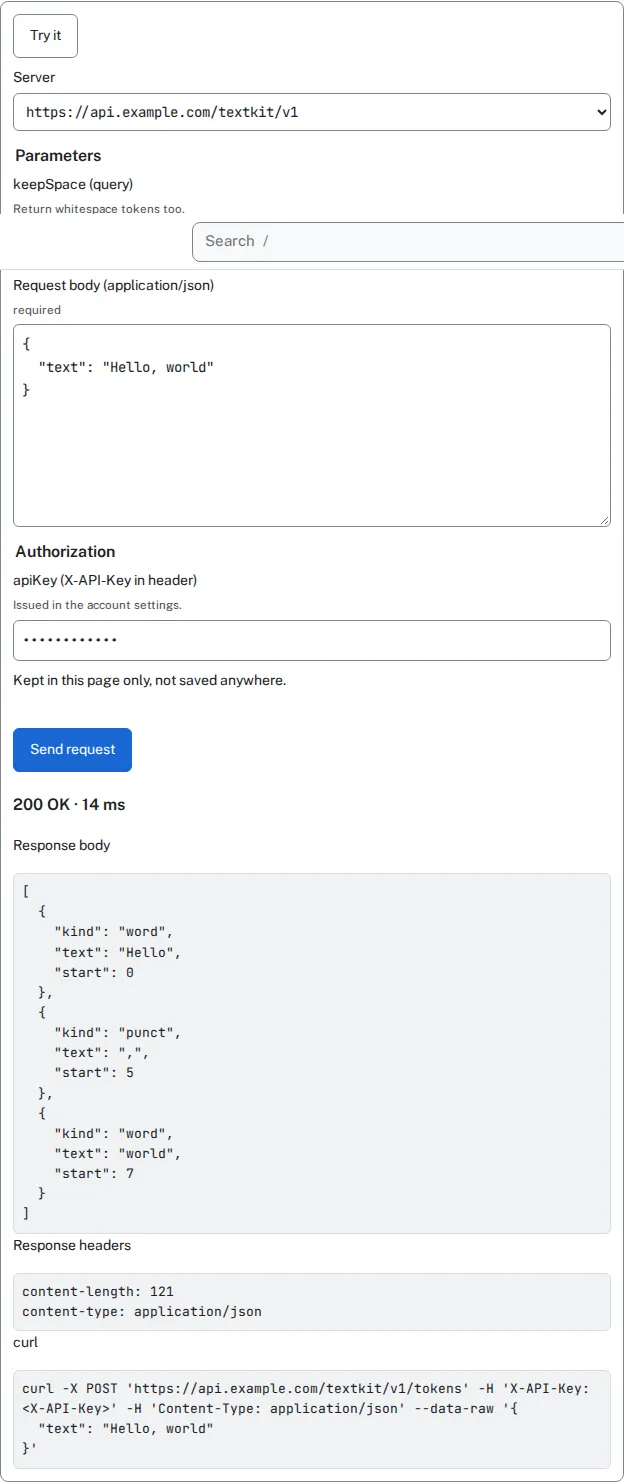Screen dimensions: 624x1482
Task: Click the "content-type: application/json" header line
Action: (x=142, y=1311)
